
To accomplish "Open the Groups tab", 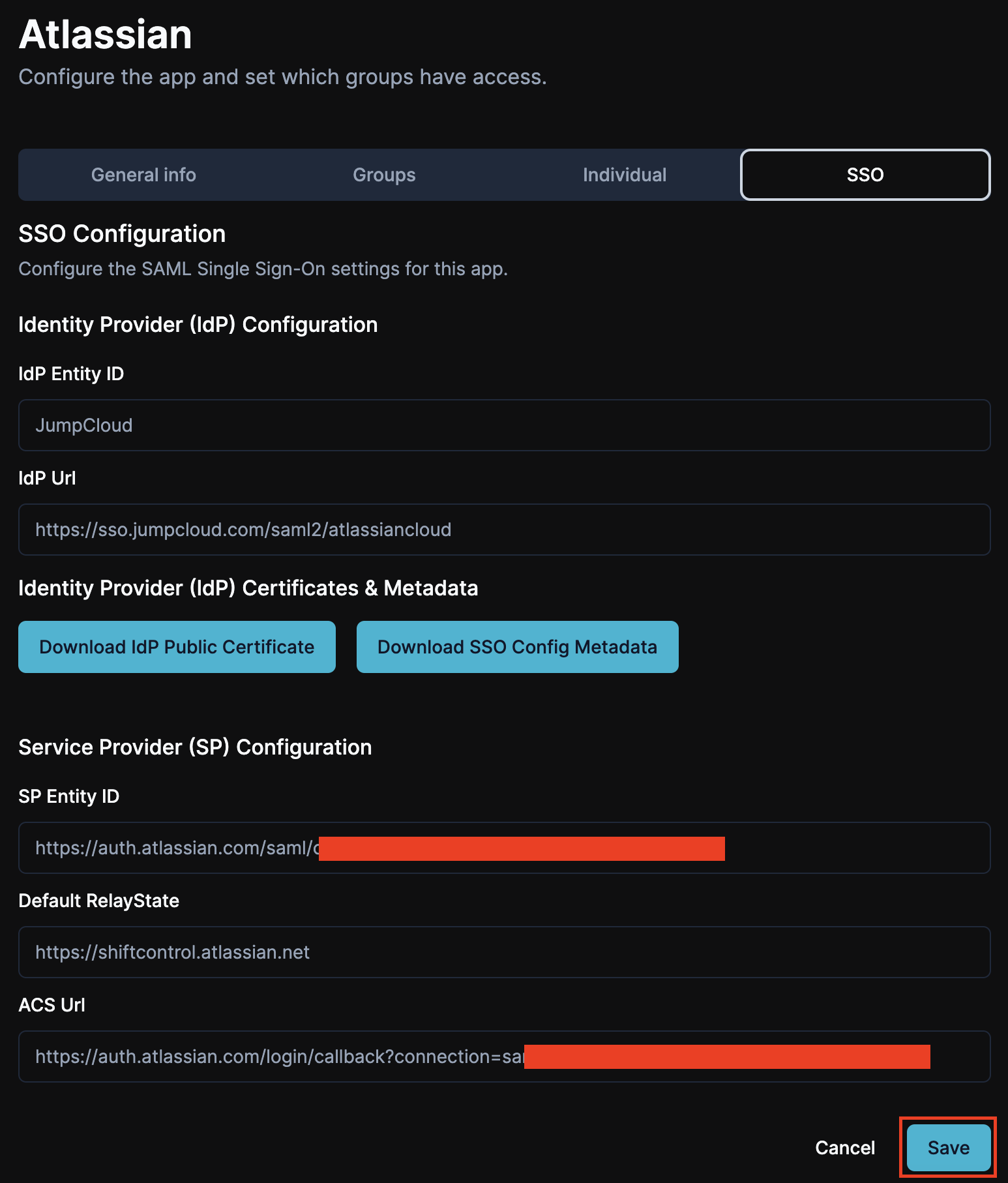I will 384,175.
